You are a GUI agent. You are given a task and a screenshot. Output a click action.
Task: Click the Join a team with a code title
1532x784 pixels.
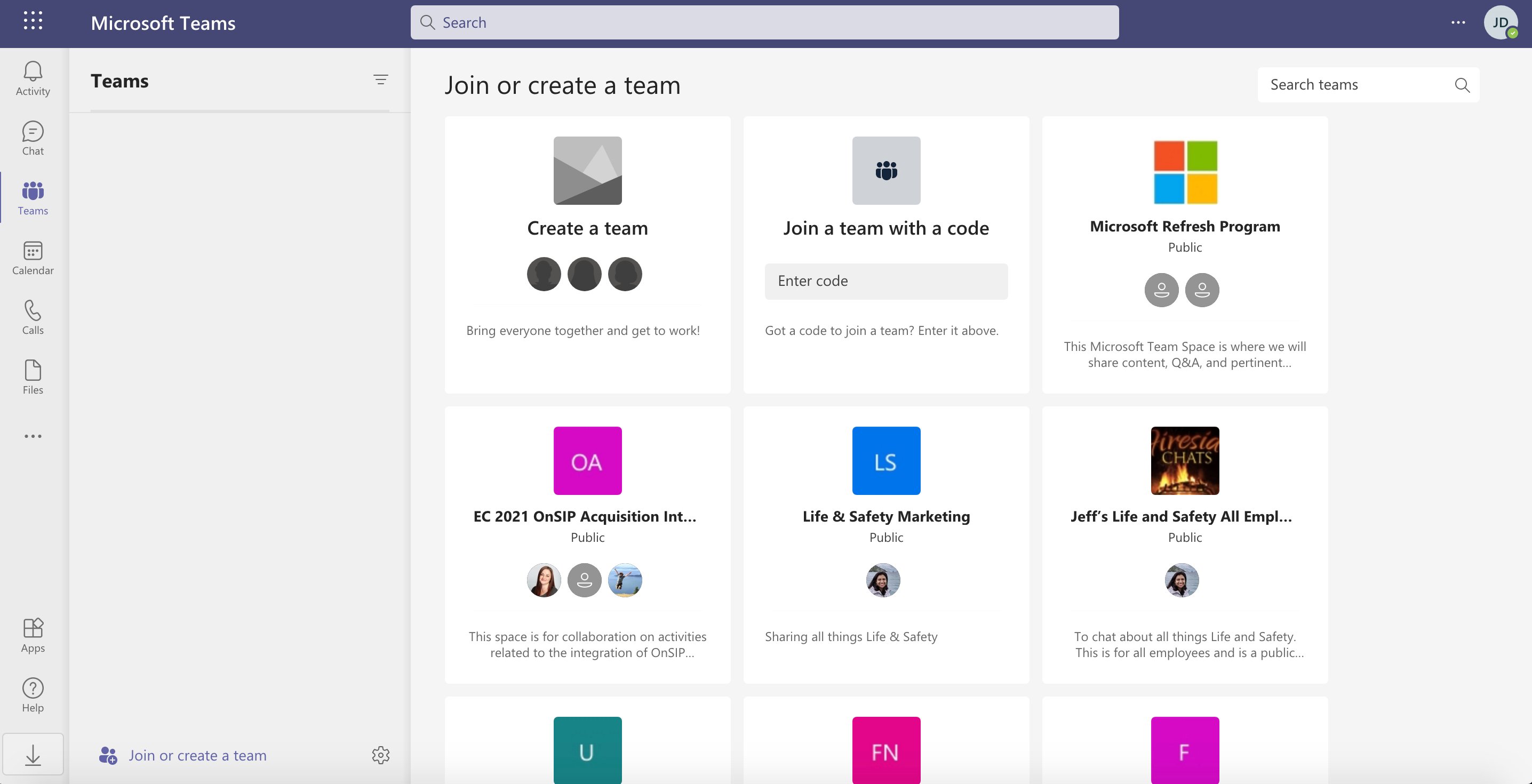pos(886,228)
